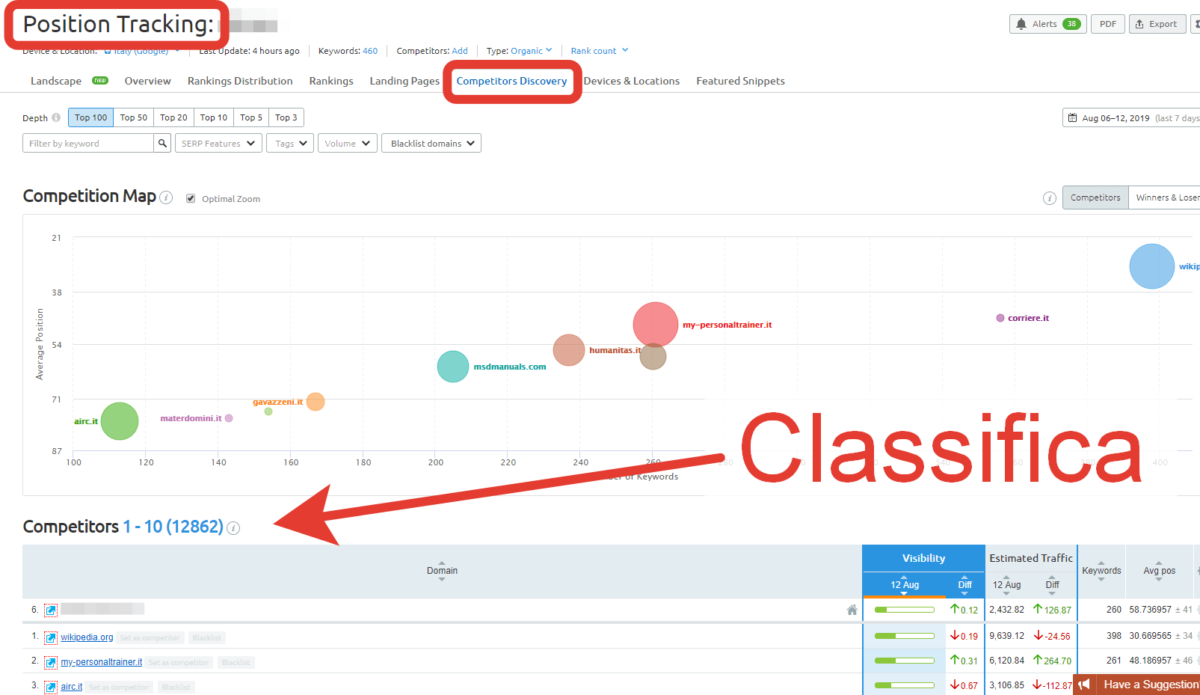This screenshot has width=1200, height=695.
Task: Sort Estimated Traffic by Diff column
Action: [x=1051, y=585]
